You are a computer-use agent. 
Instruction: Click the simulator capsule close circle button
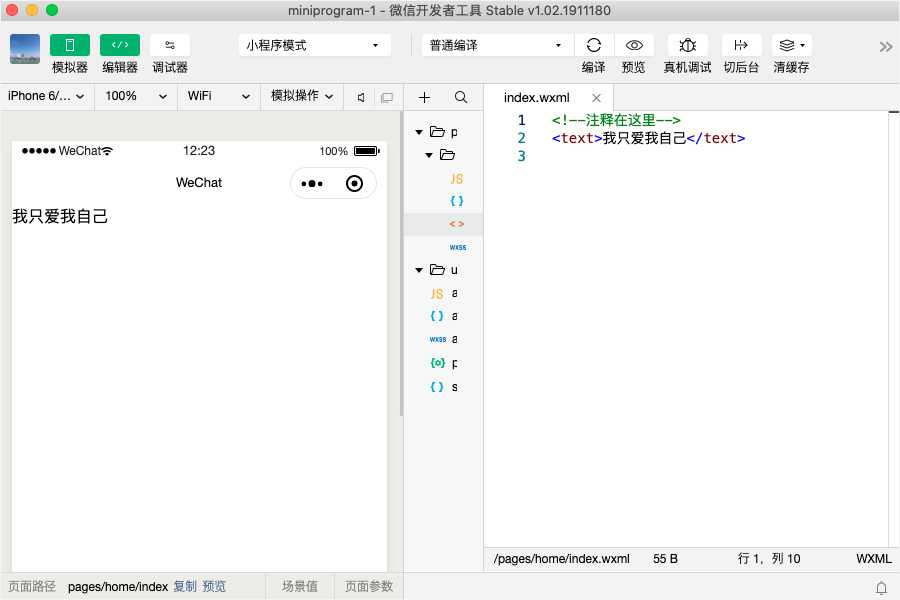point(354,184)
